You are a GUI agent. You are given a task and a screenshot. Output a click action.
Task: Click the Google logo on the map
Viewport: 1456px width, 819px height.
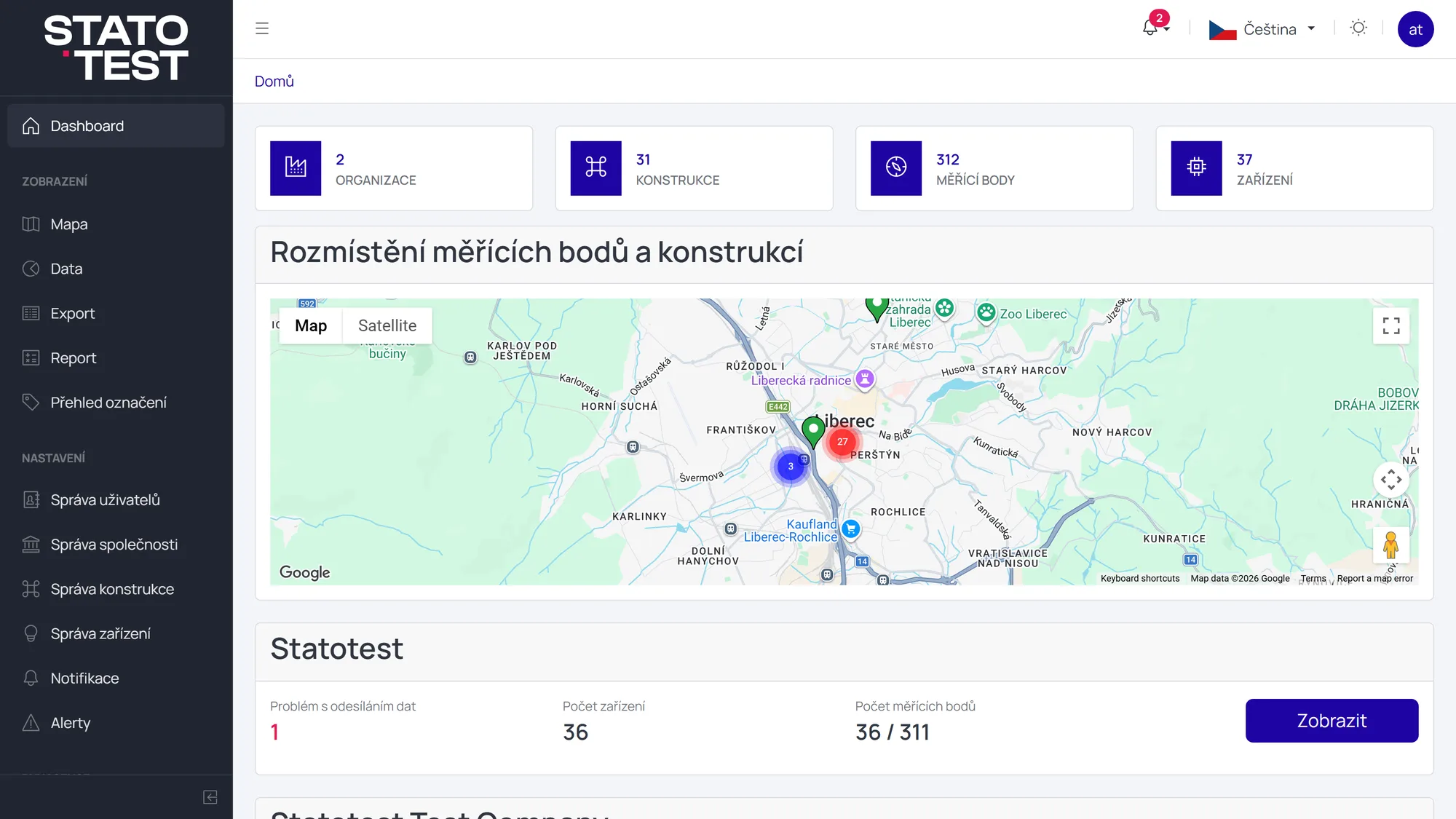tap(304, 572)
